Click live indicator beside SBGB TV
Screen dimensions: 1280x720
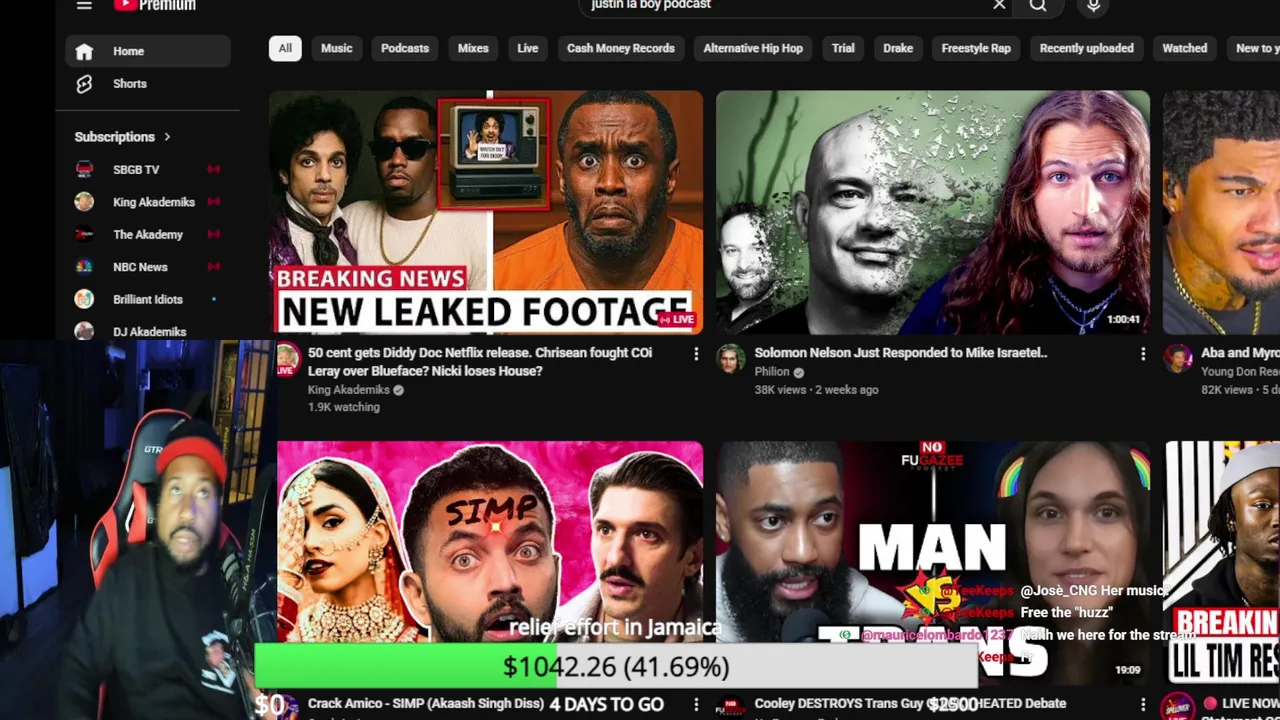(x=213, y=170)
